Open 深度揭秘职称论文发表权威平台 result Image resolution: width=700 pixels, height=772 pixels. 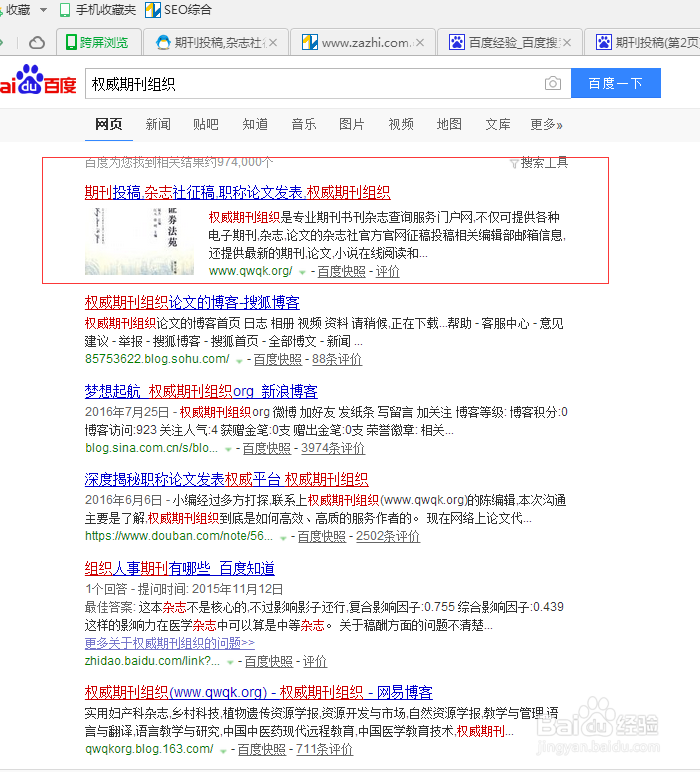tap(226, 480)
